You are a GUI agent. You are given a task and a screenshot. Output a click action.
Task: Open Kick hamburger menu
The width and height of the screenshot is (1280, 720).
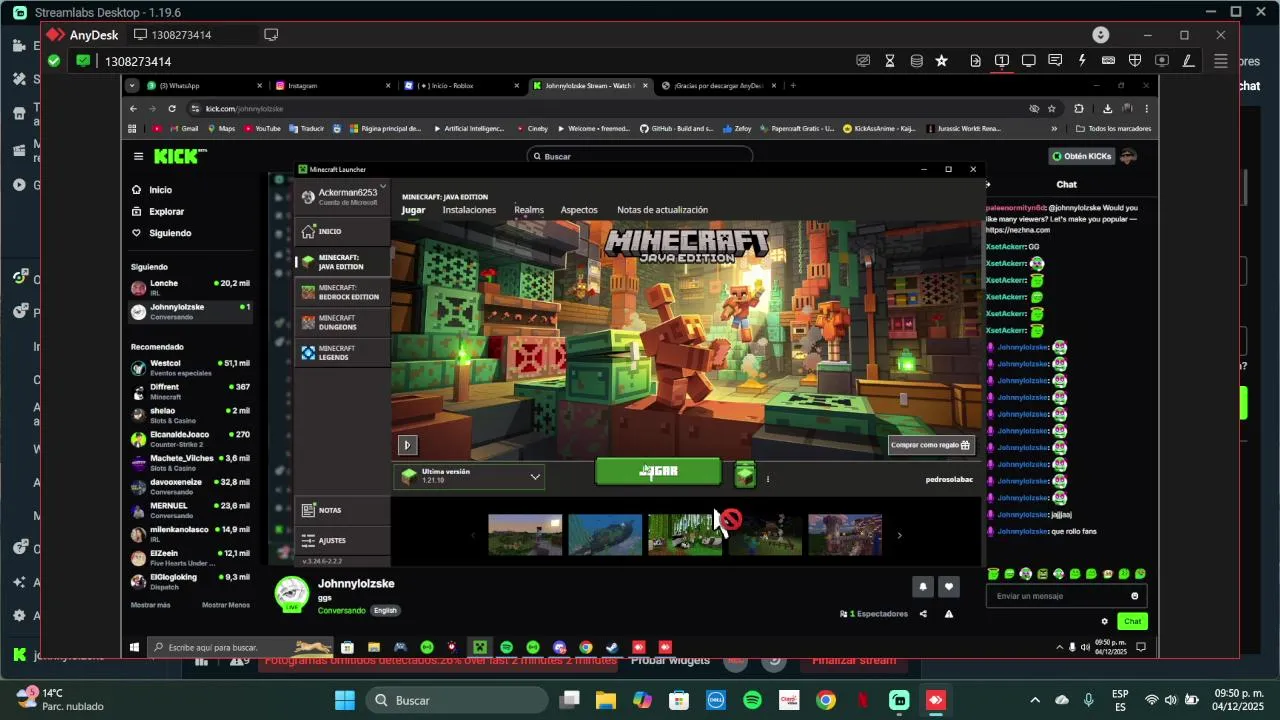(138, 156)
